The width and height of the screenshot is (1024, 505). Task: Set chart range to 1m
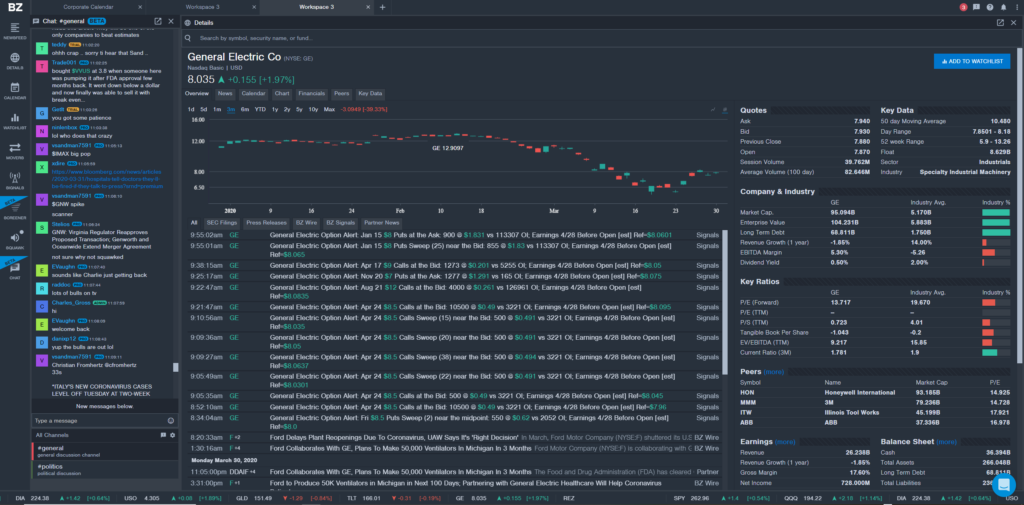coord(217,109)
